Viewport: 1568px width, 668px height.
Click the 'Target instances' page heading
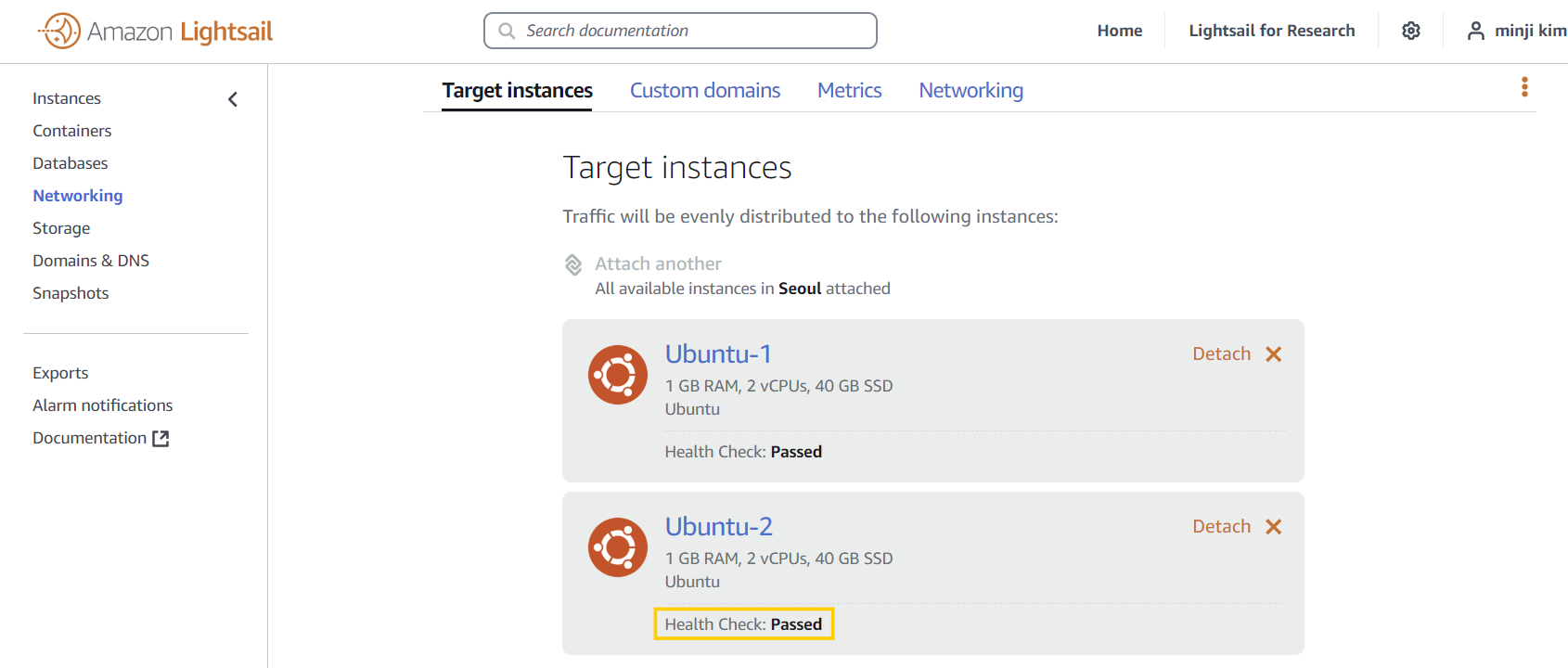[677, 168]
